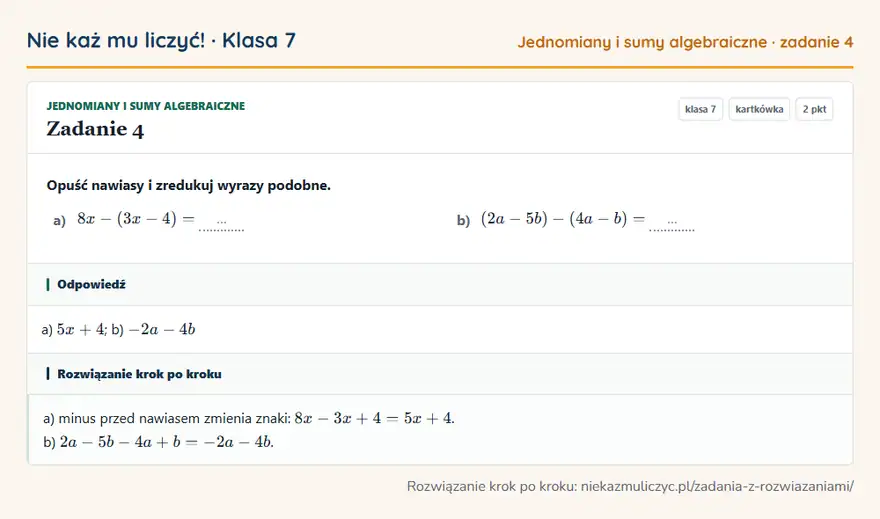This screenshot has height=519, width=880.
Task: Click the 'kartkówka' tag badge
Action: click(x=759, y=109)
